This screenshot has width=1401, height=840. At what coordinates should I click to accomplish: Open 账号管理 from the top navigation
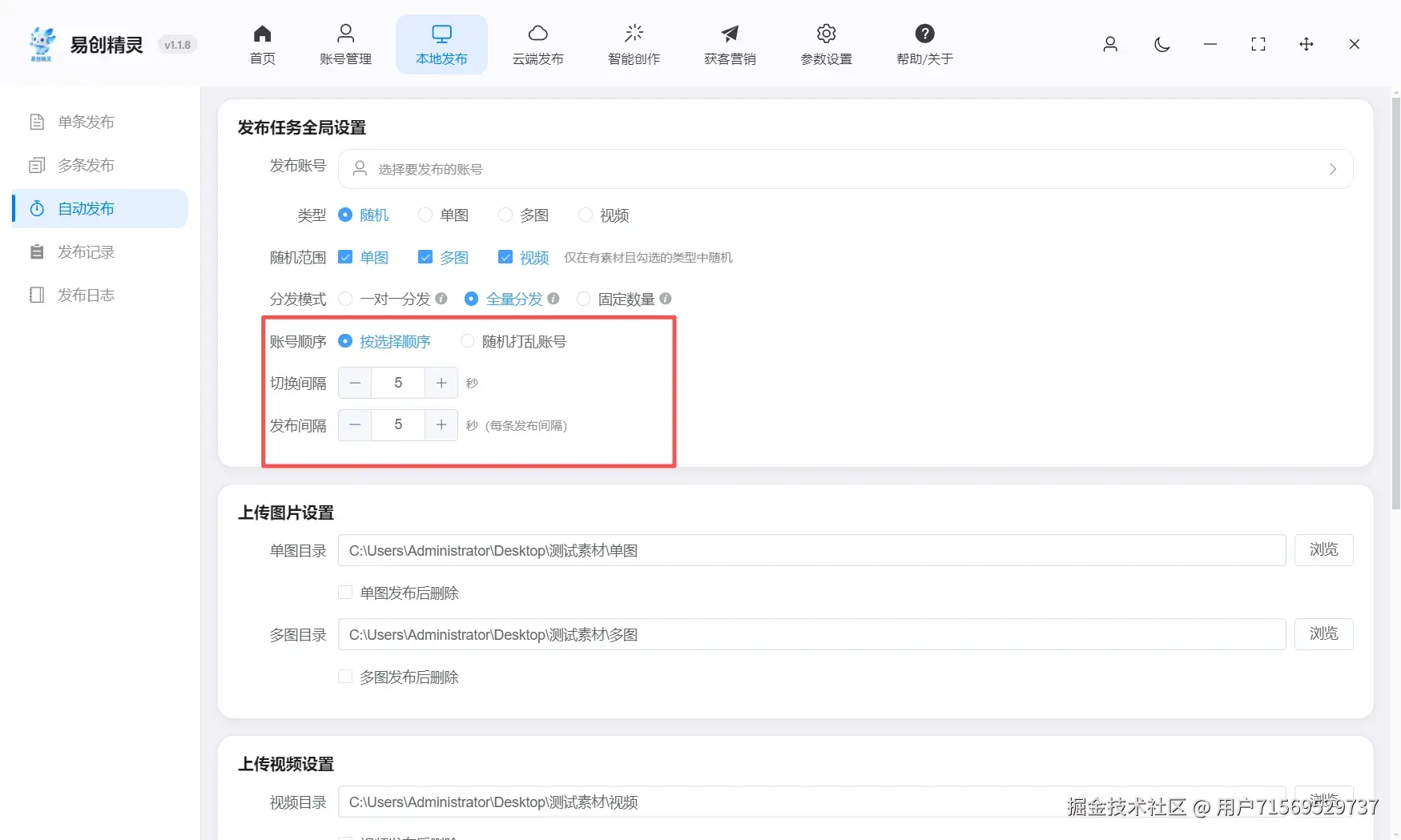click(345, 44)
